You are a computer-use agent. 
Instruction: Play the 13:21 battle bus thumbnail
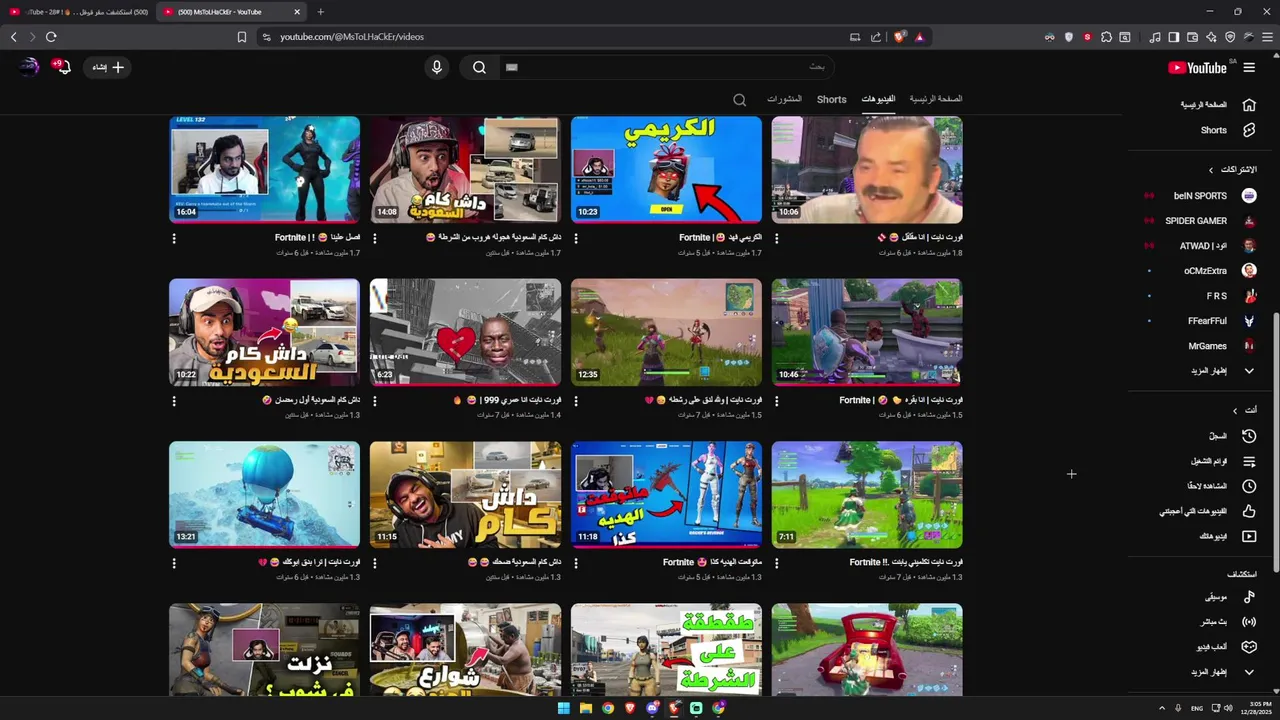[x=264, y=494]
